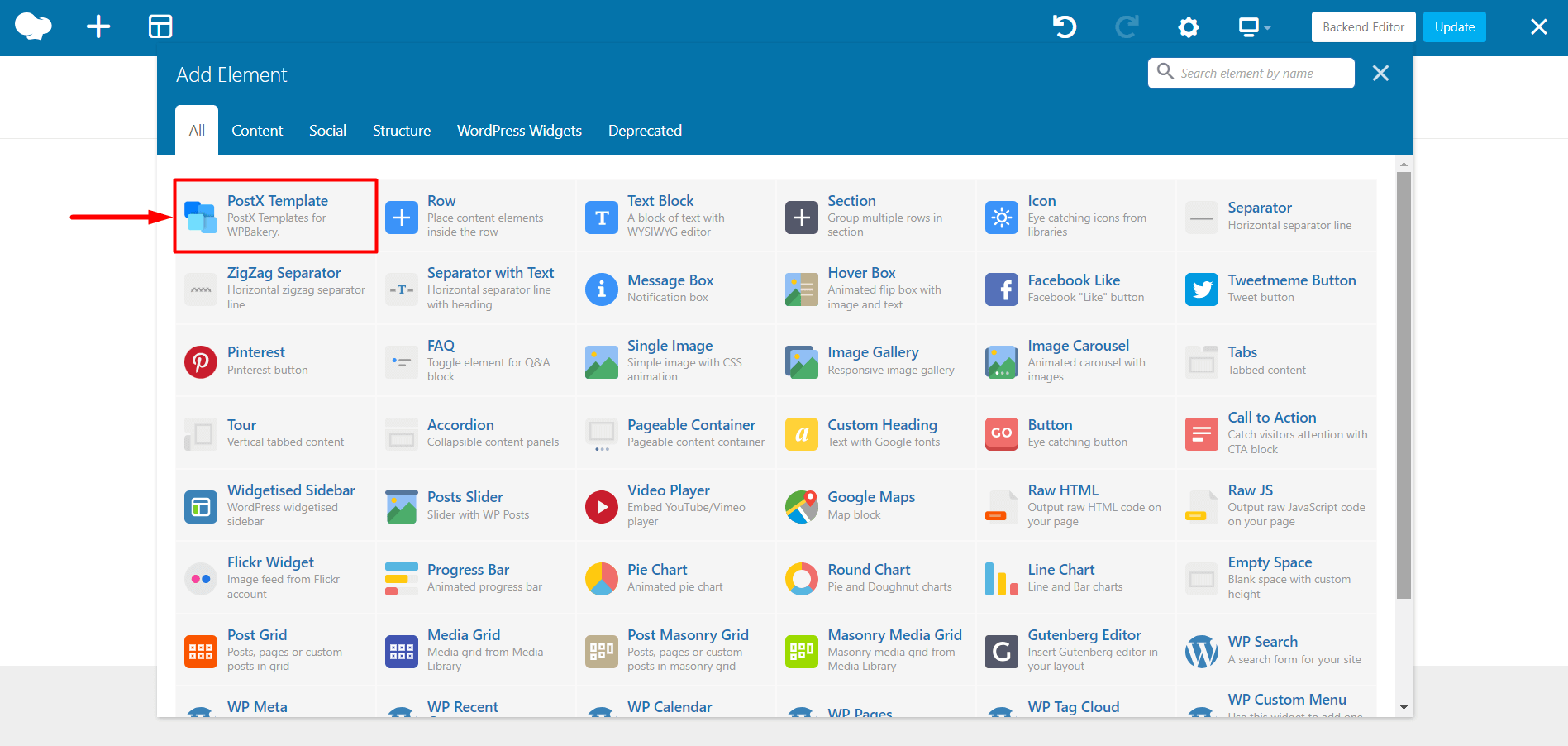Select the Text Block element icon
Image resolution: width=1568 pixels, height=746 pixels.
(x=602, y=218)
